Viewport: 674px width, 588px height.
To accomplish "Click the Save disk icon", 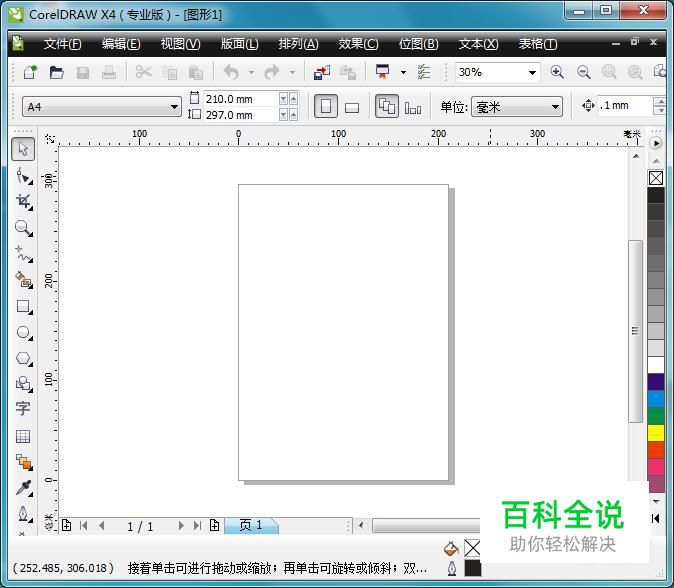I will [x=83, y=73].
